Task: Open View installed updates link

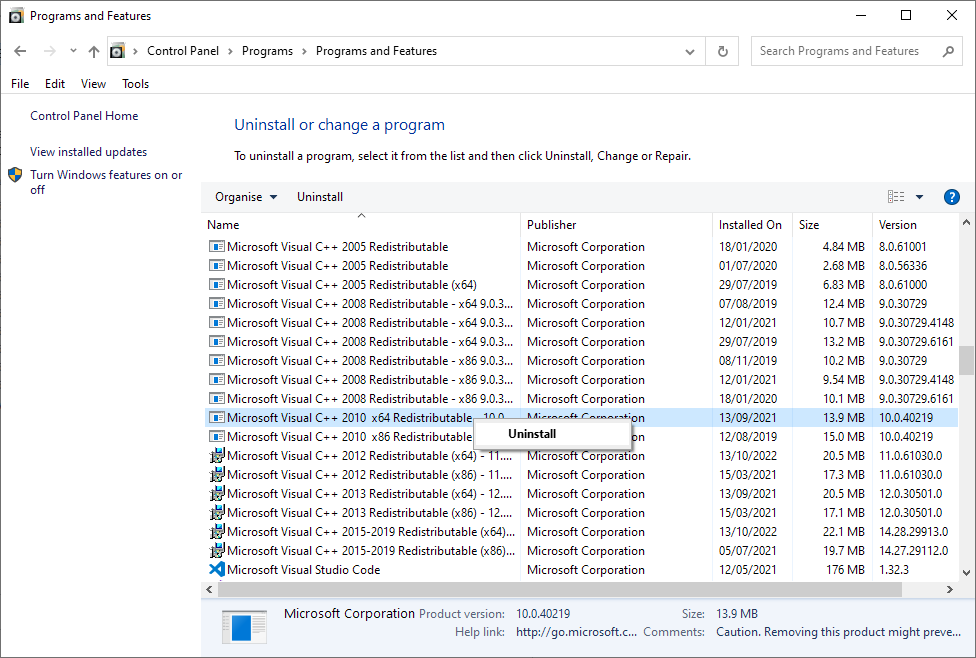Action: [88, 152]
